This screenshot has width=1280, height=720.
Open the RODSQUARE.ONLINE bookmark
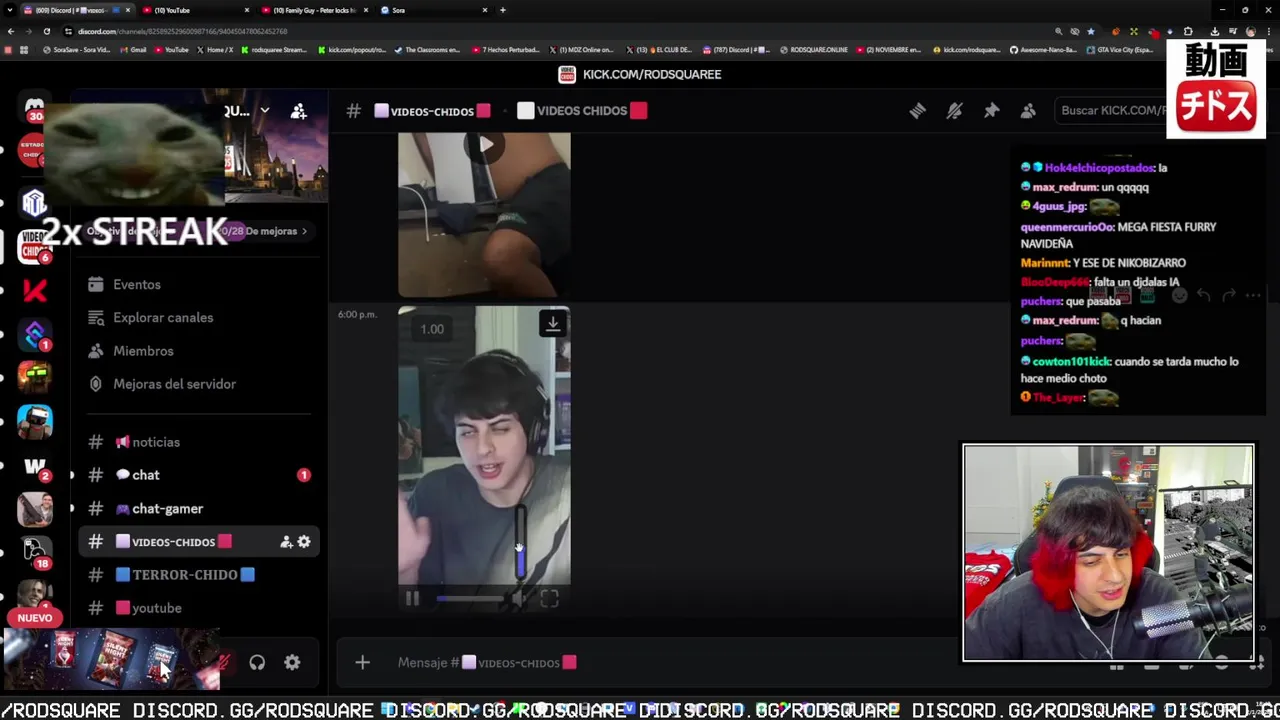point(813,50)
